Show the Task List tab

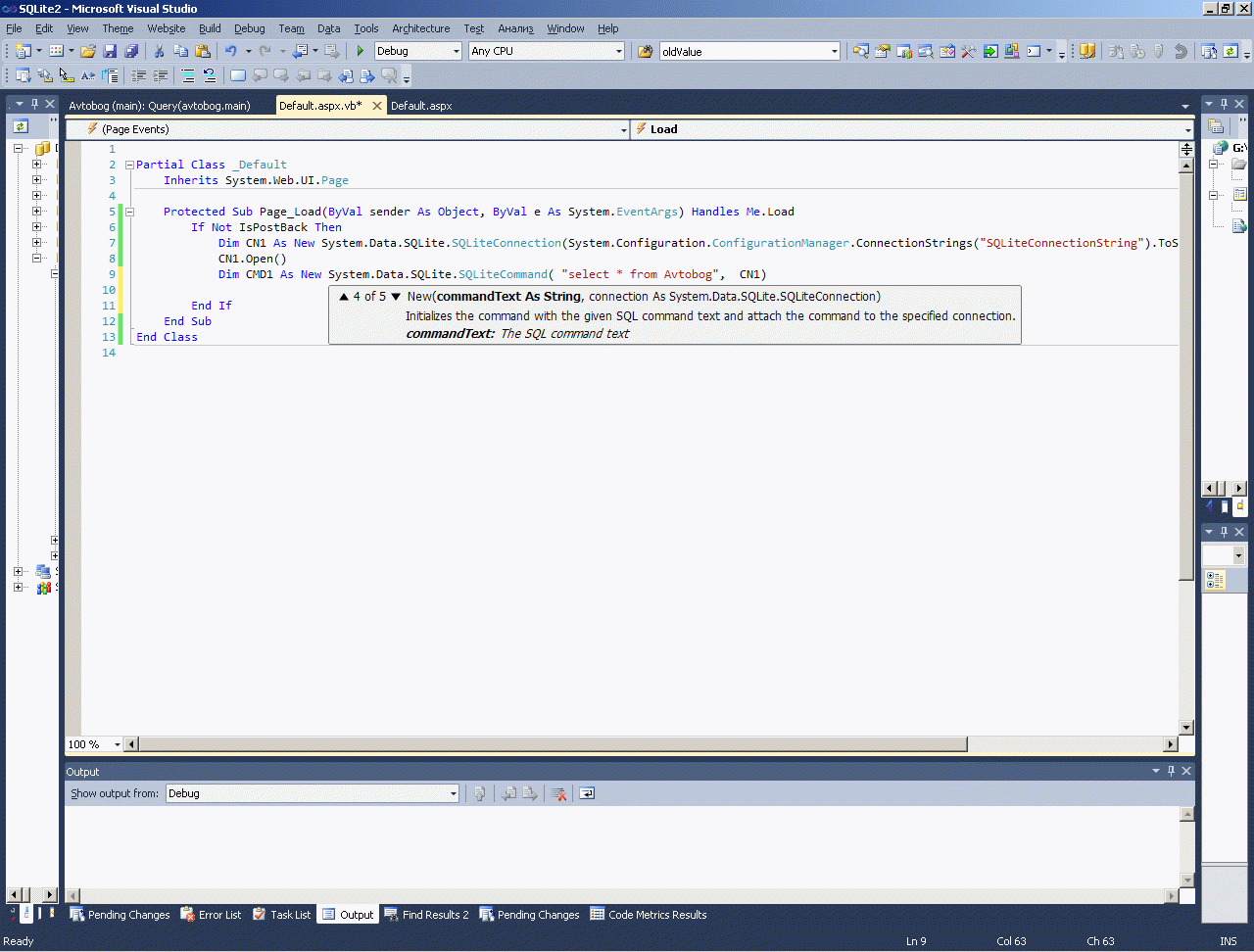click(x=281, y=915)
